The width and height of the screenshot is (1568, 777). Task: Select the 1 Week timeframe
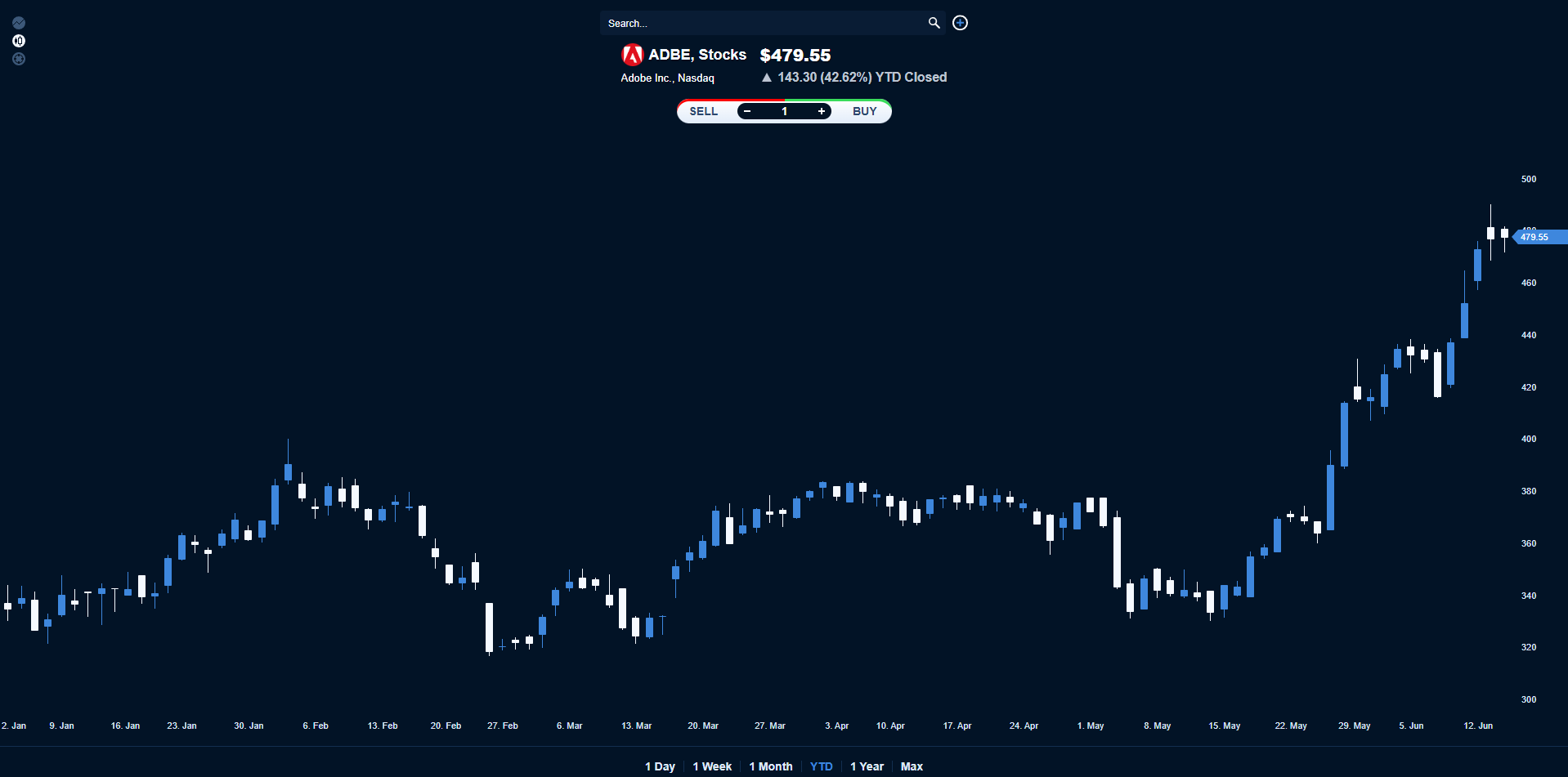click(712, 766)
